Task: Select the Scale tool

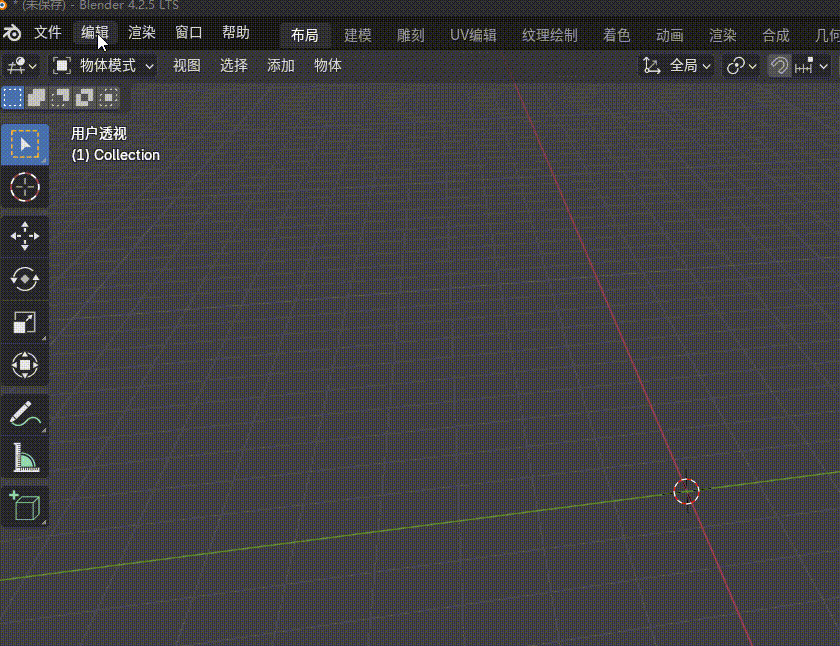Action: [24, 322]
